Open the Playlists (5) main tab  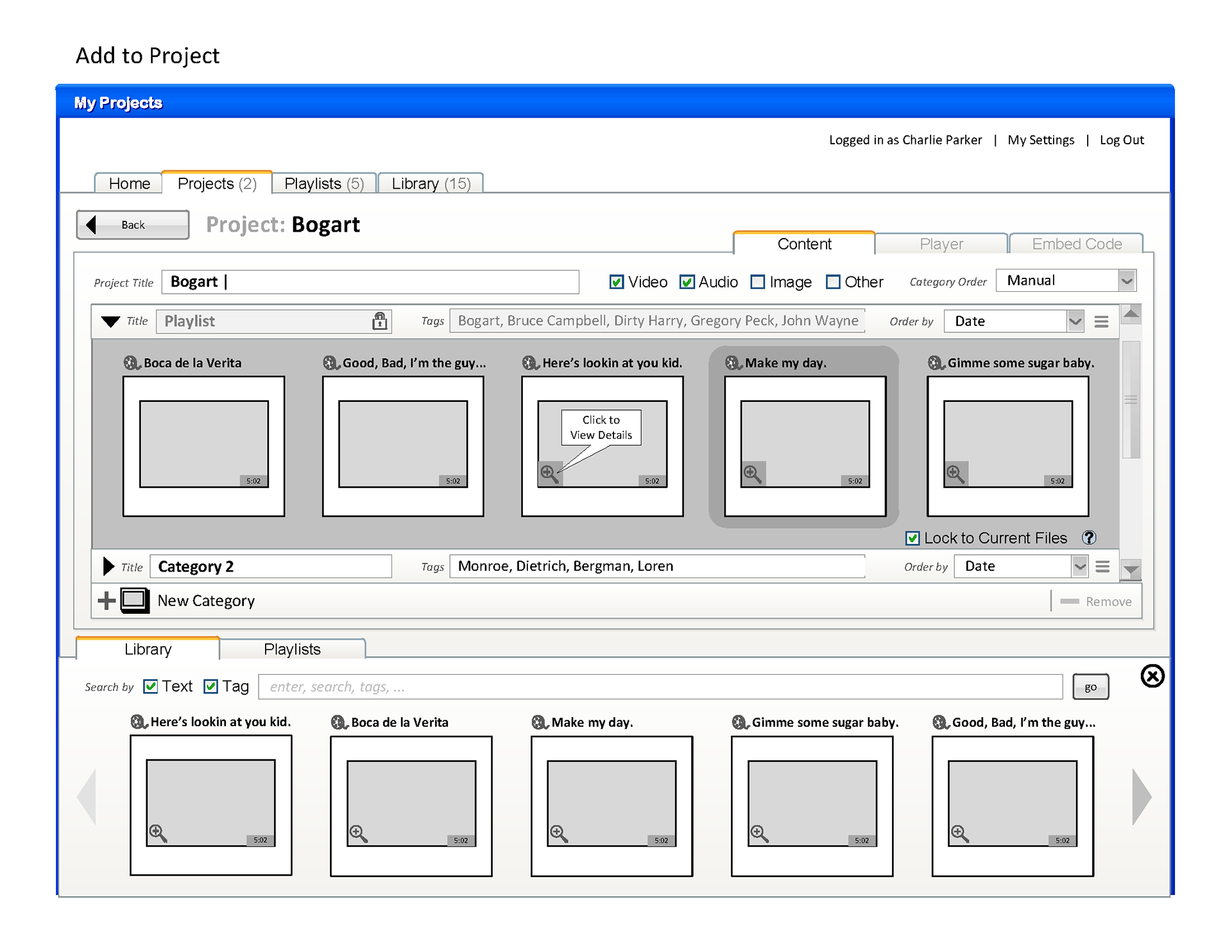[x=323, y=183]
